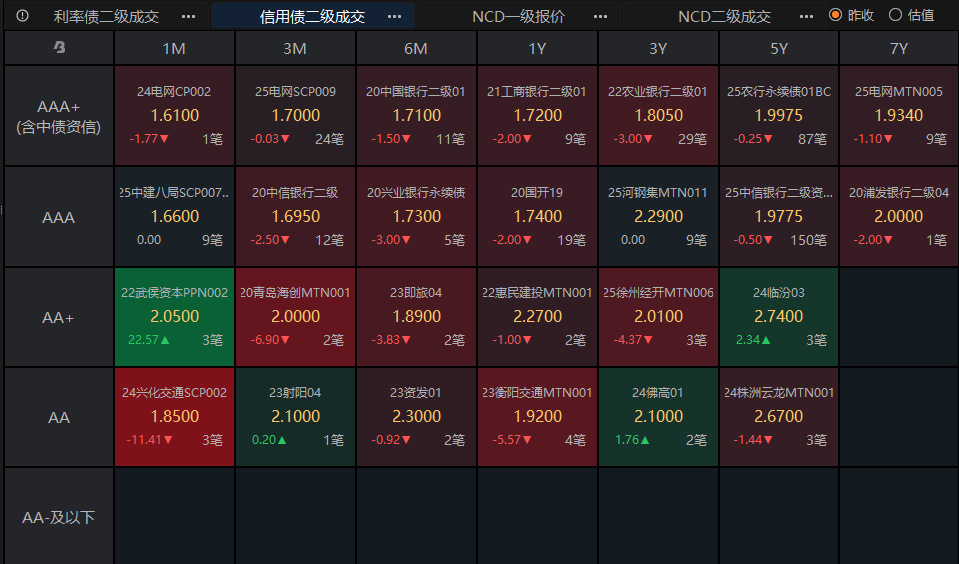Open the 25中建八局SCP007 cell
Viewport: 959px width, 564px height.
coord(174,217)
